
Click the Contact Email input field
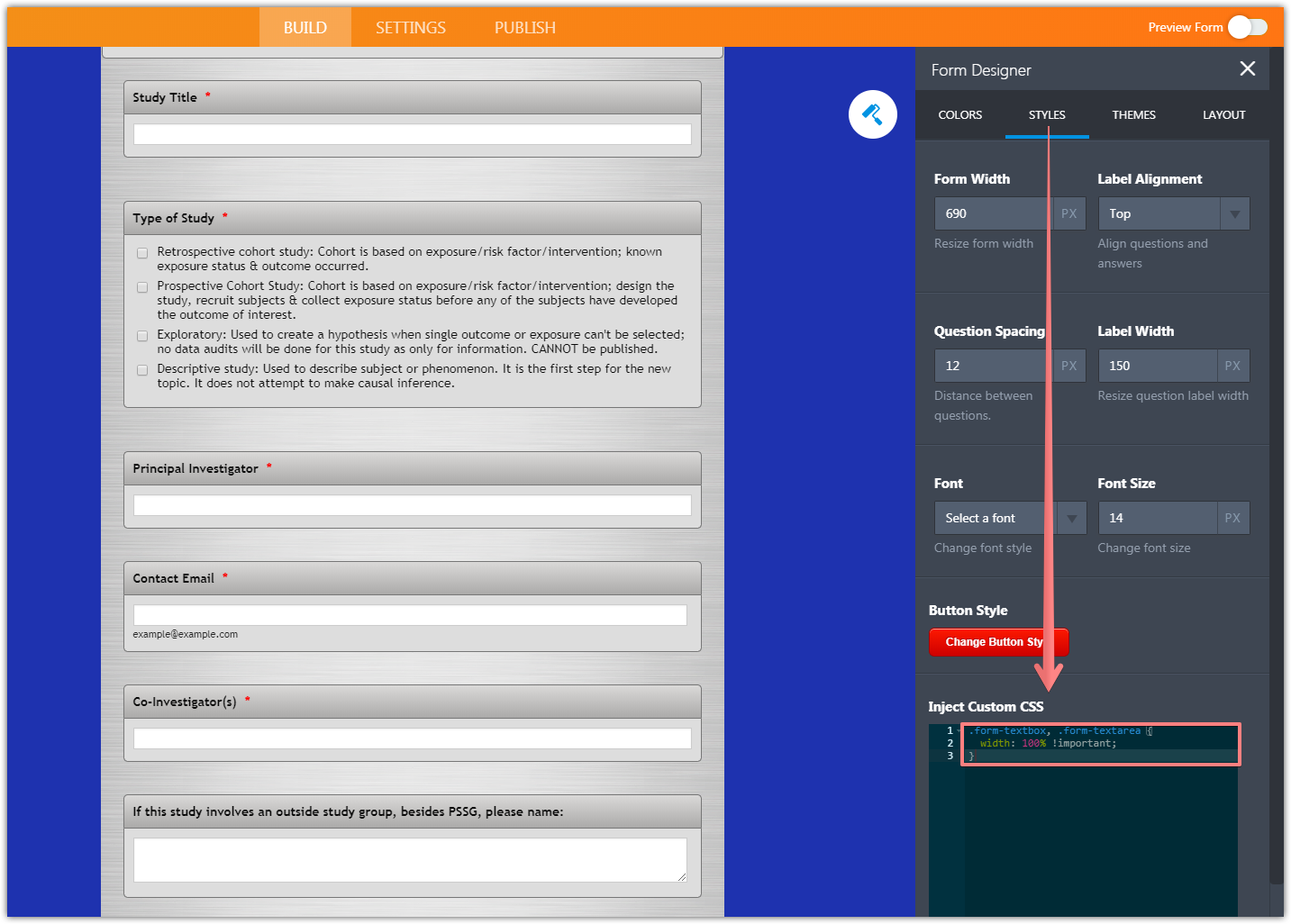(x=410, y=615)
